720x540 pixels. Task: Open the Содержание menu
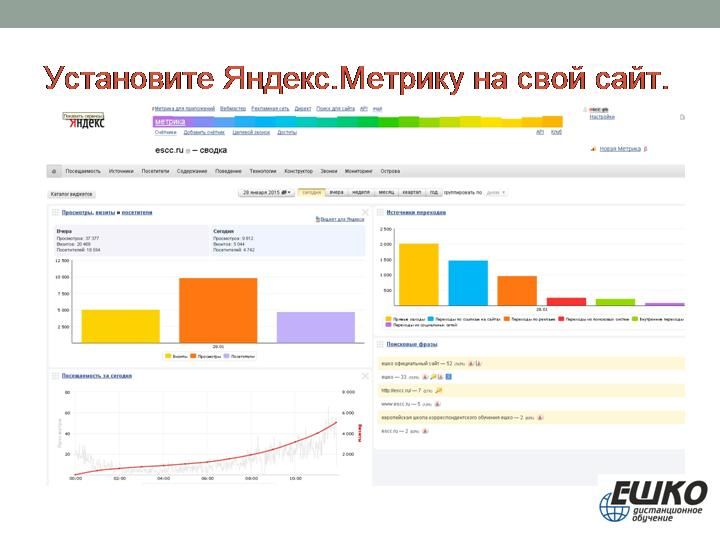tap(192, 171)
